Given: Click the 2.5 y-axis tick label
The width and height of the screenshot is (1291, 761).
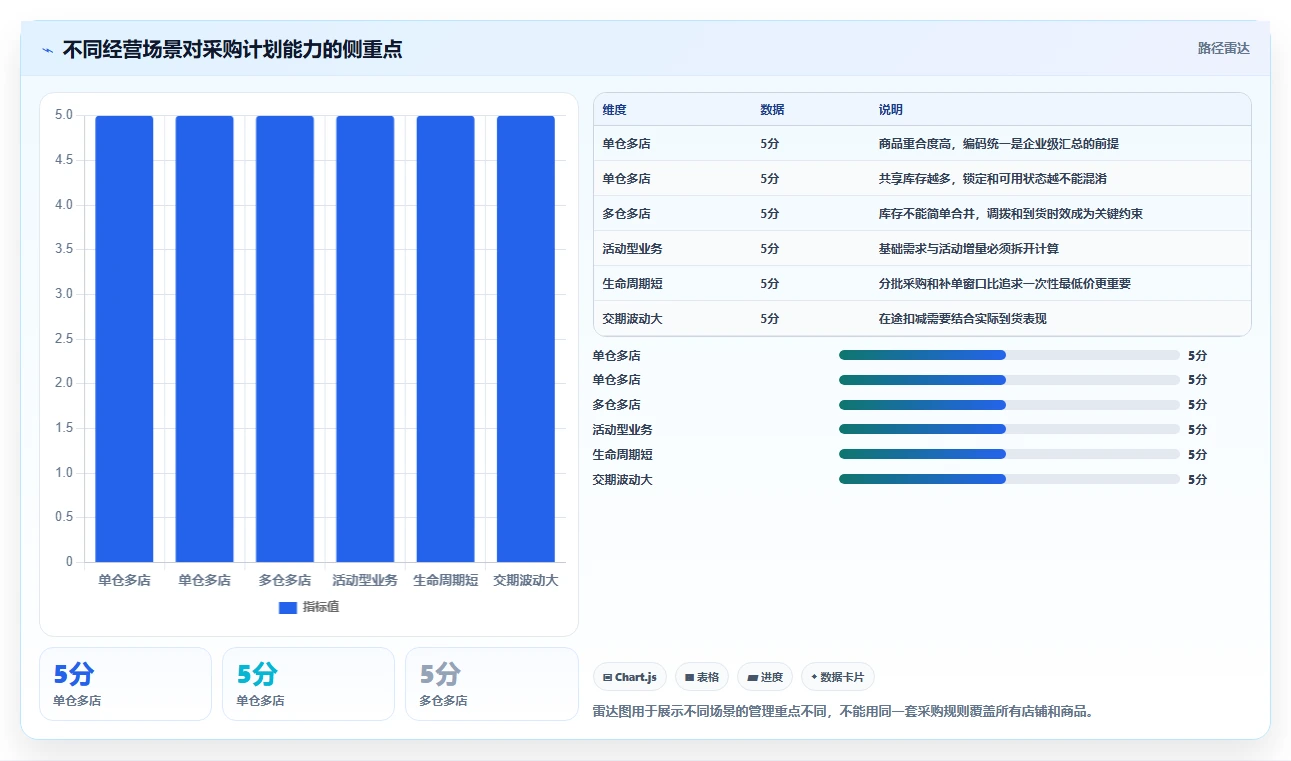Looking at the screenshot, I should coord(62,339).
